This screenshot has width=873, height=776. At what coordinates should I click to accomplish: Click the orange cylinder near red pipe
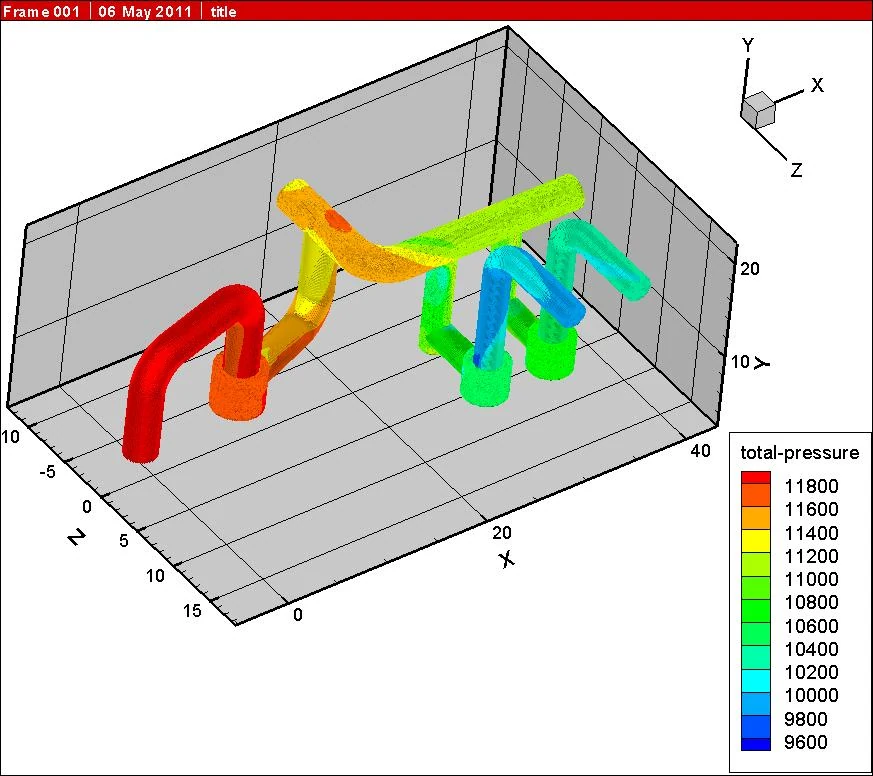click(x=238, y=387)
